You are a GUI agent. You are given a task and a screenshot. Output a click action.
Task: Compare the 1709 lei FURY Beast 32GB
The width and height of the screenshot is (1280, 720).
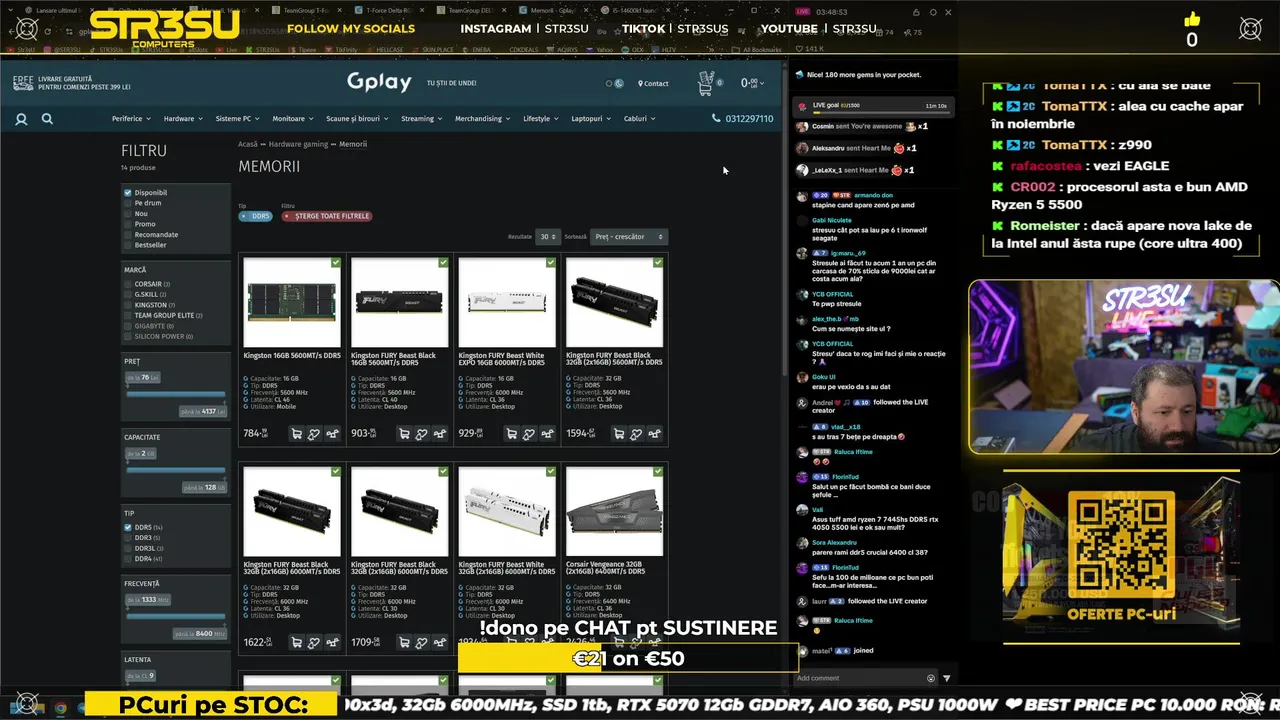[x=440, y=643]
